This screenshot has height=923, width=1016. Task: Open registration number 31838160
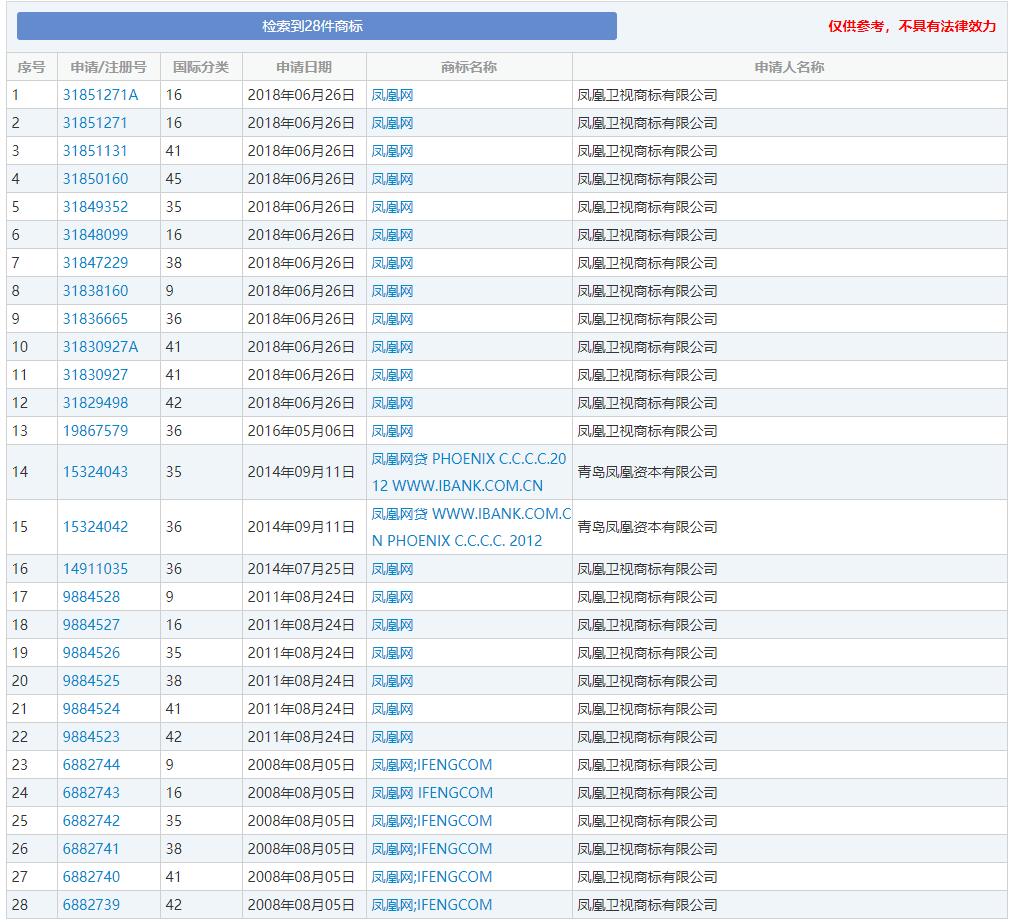pyautogui.click(x=95, y=290)
